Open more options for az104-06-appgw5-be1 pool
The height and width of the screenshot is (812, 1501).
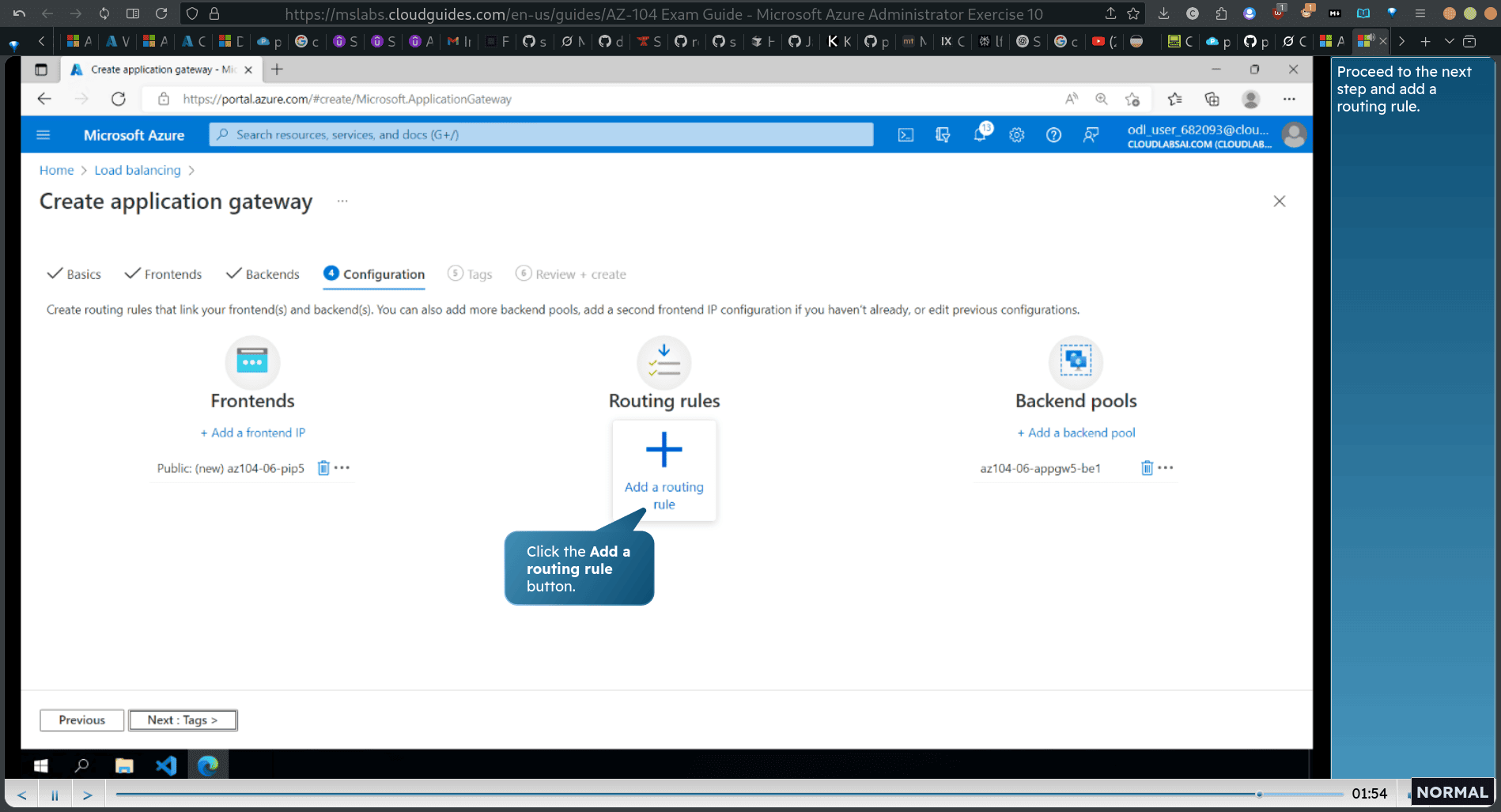[x=1166, y=468]
